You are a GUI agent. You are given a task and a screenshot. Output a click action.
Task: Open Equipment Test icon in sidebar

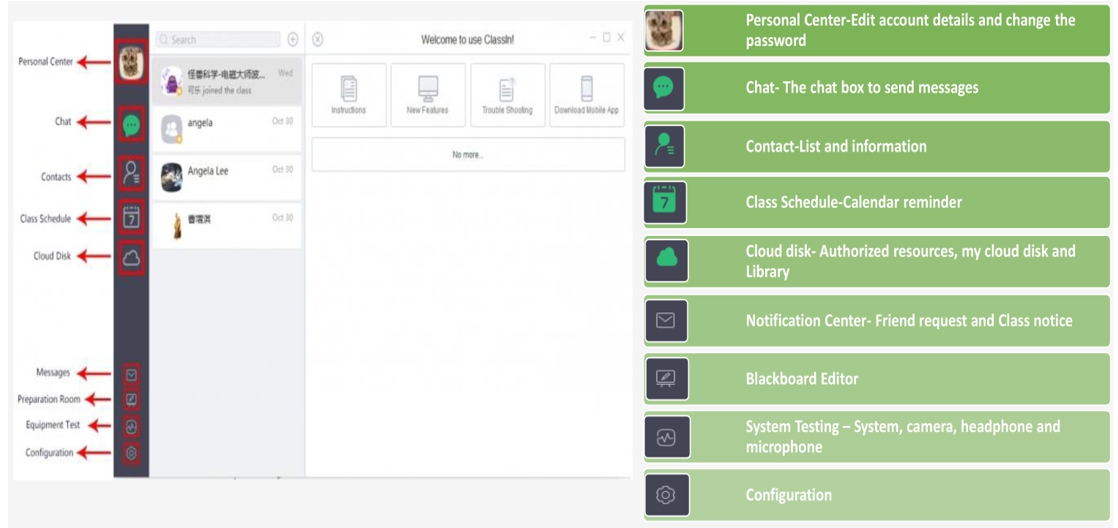pyautogui.click(x=131, y=426)
